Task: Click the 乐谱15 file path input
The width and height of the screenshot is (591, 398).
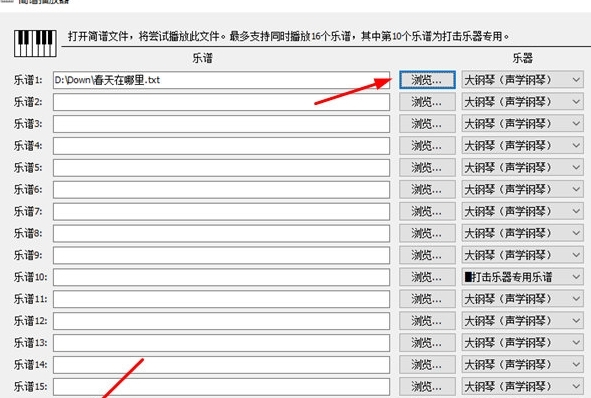Action: (221, 386)
